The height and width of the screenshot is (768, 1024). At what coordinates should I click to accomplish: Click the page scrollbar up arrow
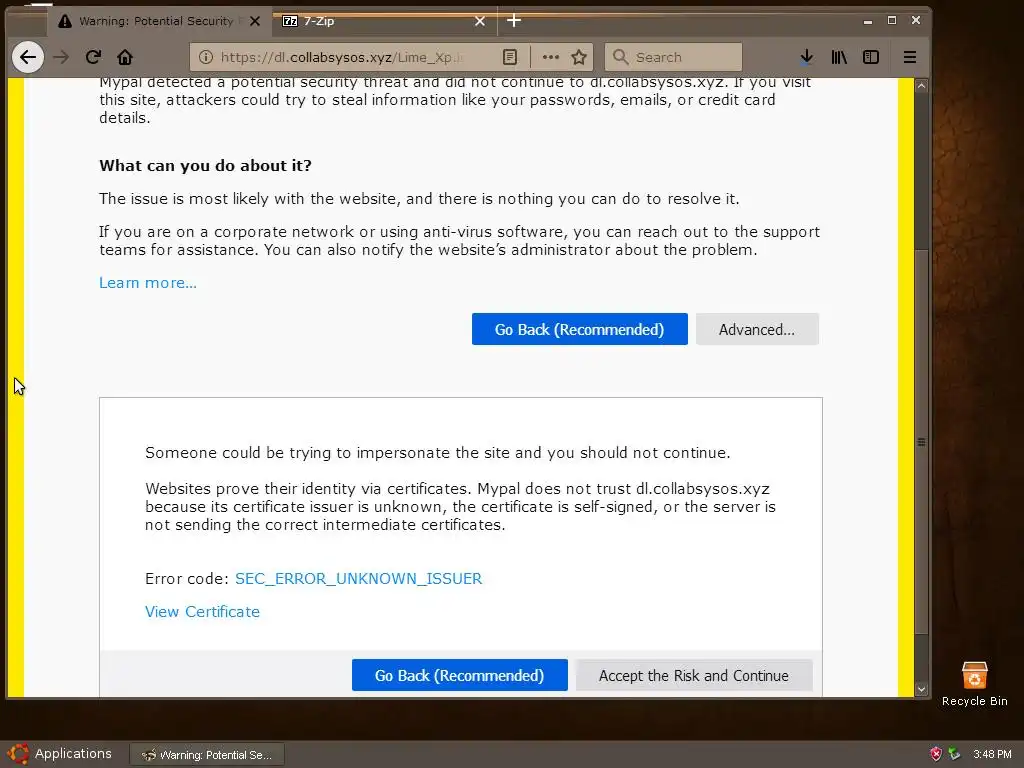921,86
